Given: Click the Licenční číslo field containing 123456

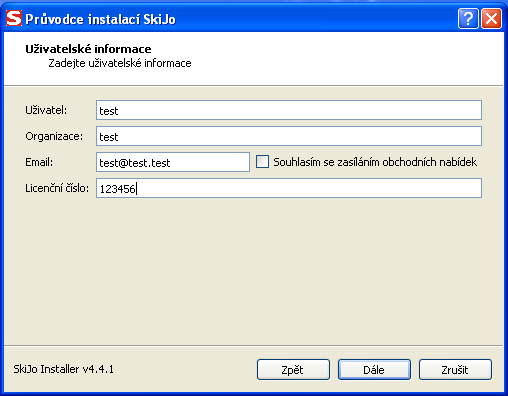Looking at the screenshot, I should (289, 188).
